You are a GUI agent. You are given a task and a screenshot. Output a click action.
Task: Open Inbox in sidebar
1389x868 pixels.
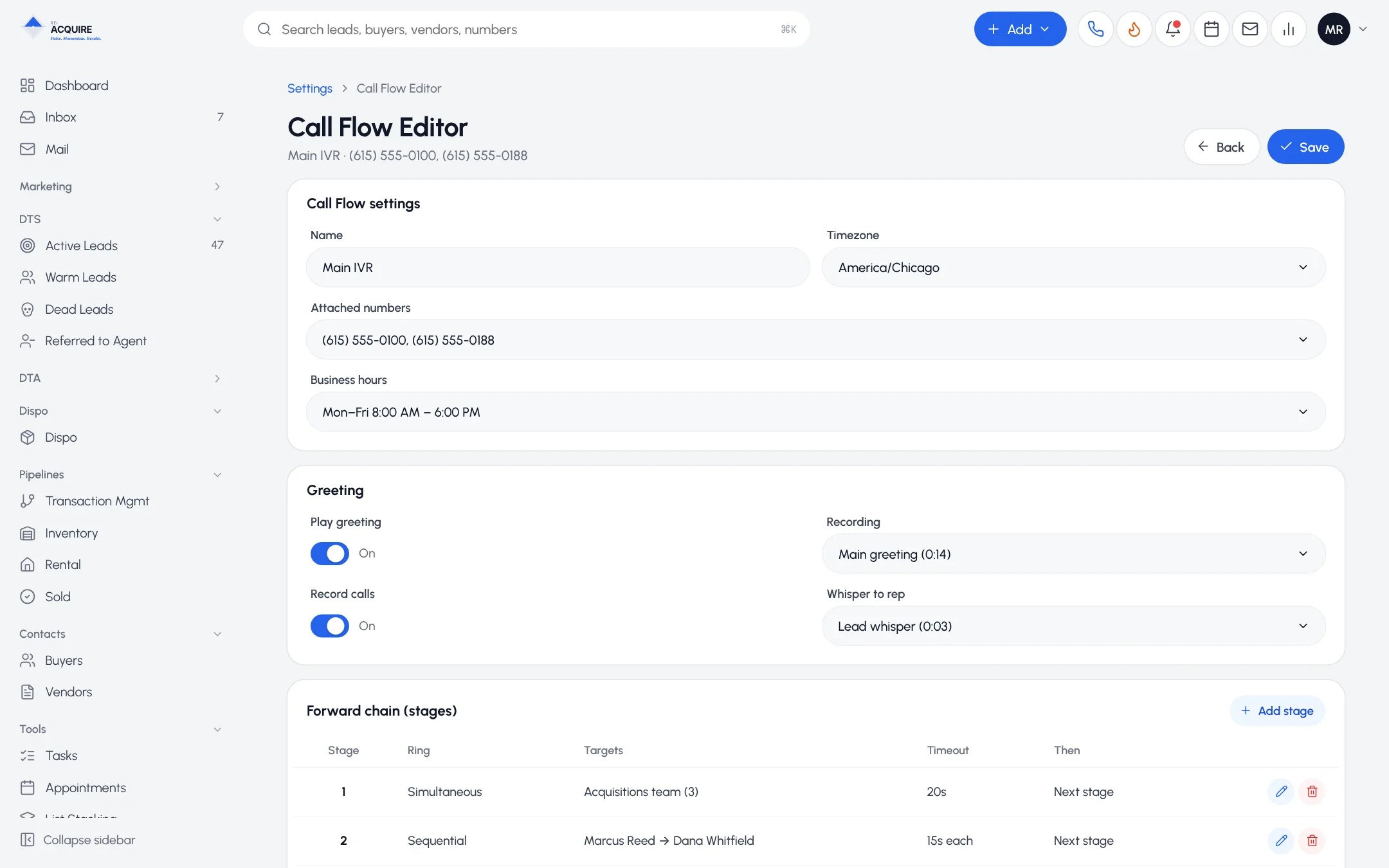pyautogui.click(x=122, y=117)
